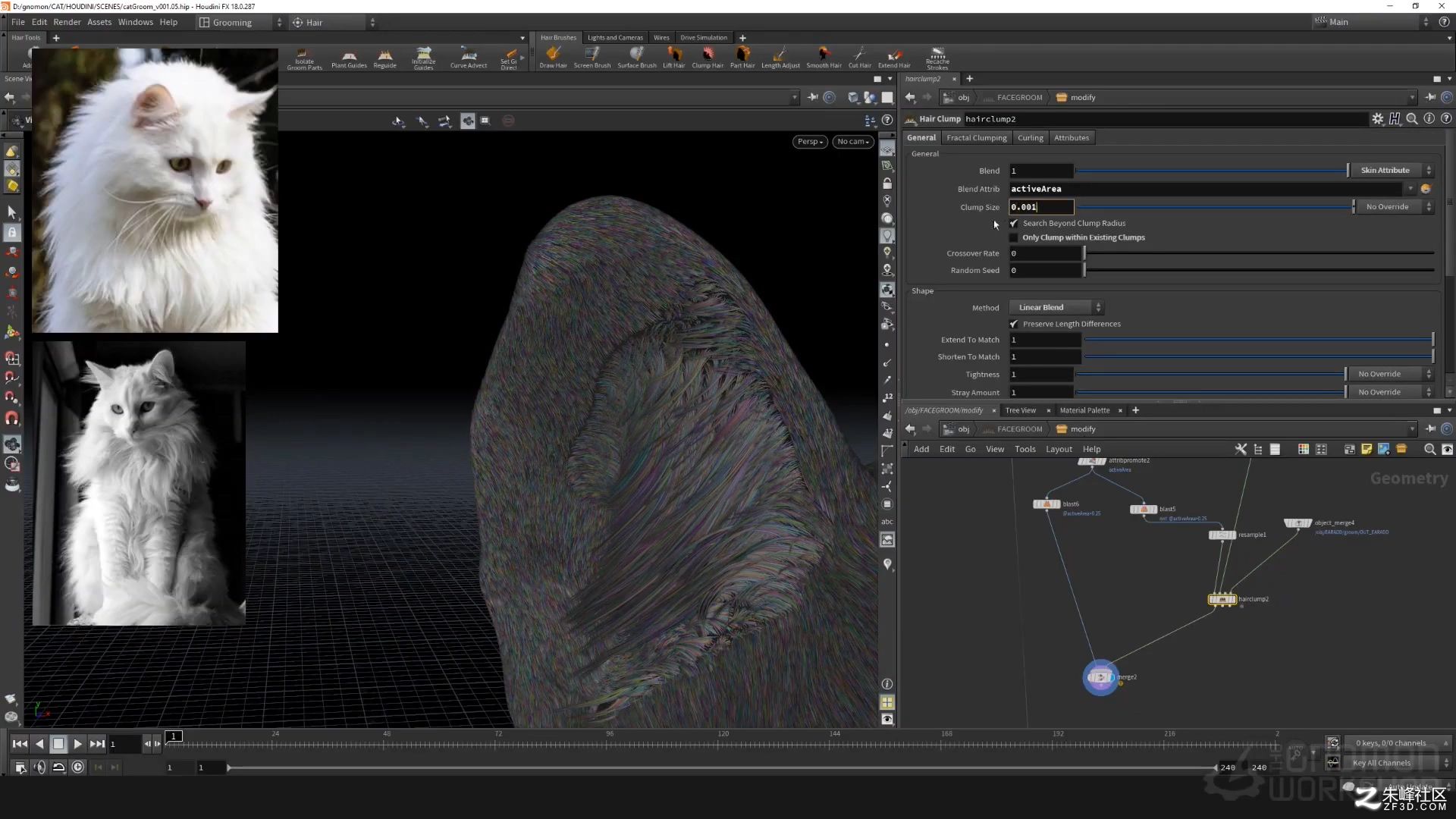This screenshot has height=819, width=1456.
Task: Open the network editor Tools menu
Action: coord(1025,450)
